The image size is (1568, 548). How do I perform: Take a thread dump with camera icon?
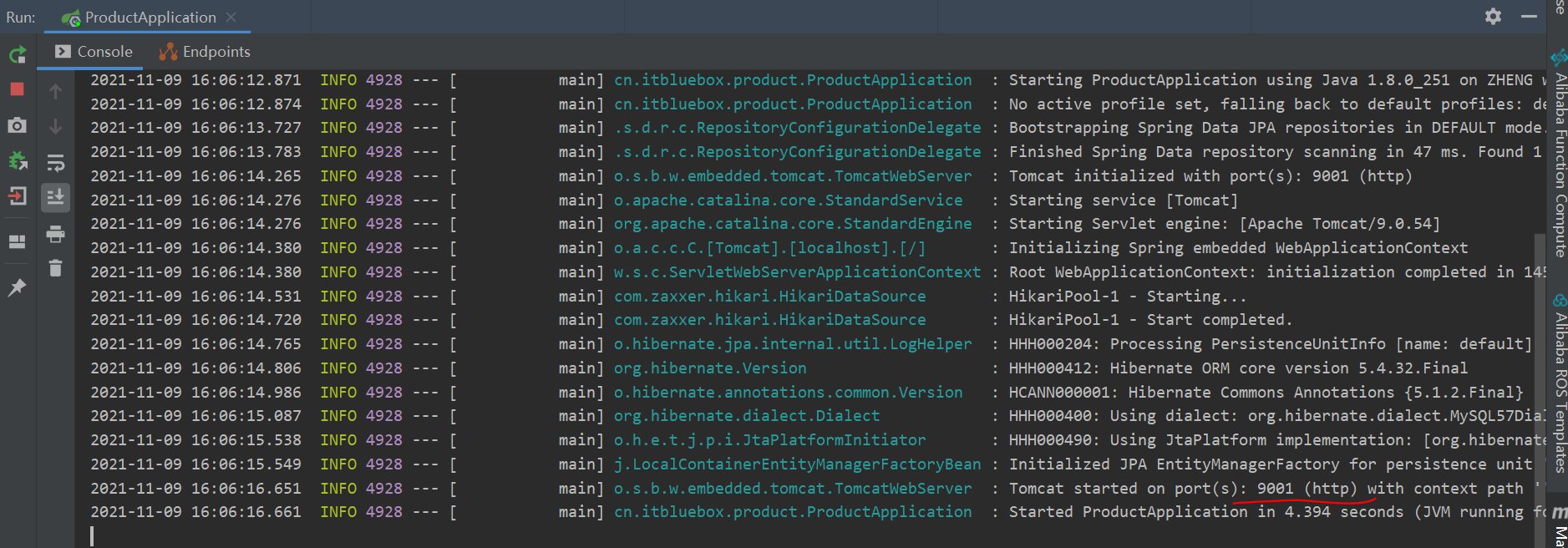tap(17, 125)
